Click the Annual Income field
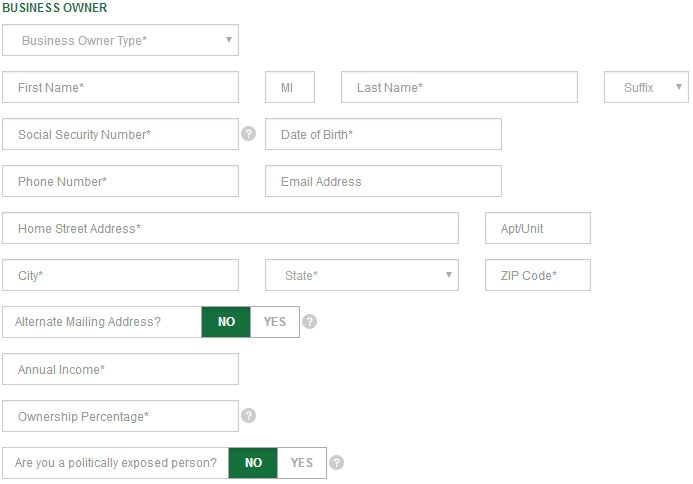 coord(120,369)
